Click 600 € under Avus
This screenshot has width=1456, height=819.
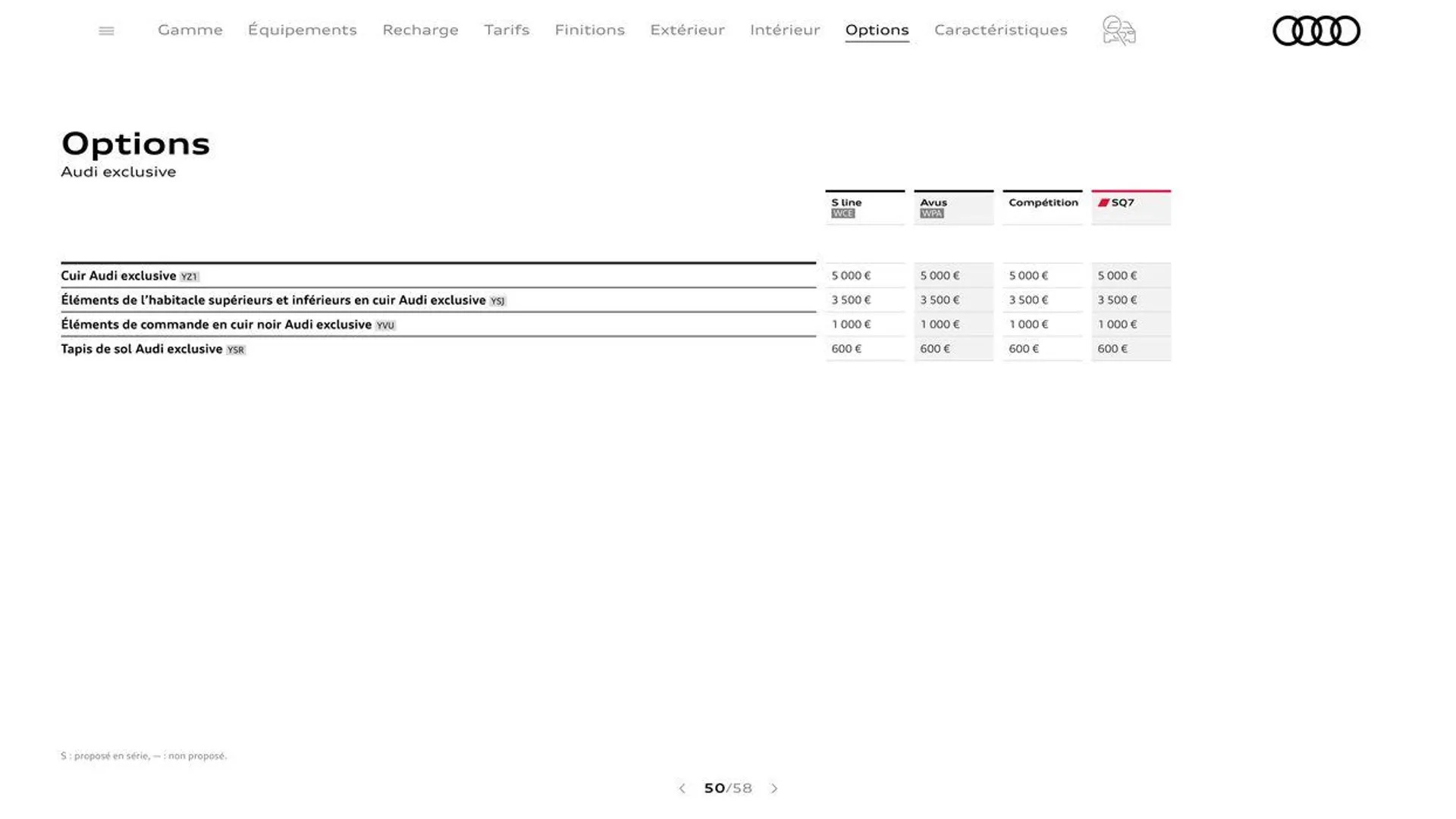(935, 348)
